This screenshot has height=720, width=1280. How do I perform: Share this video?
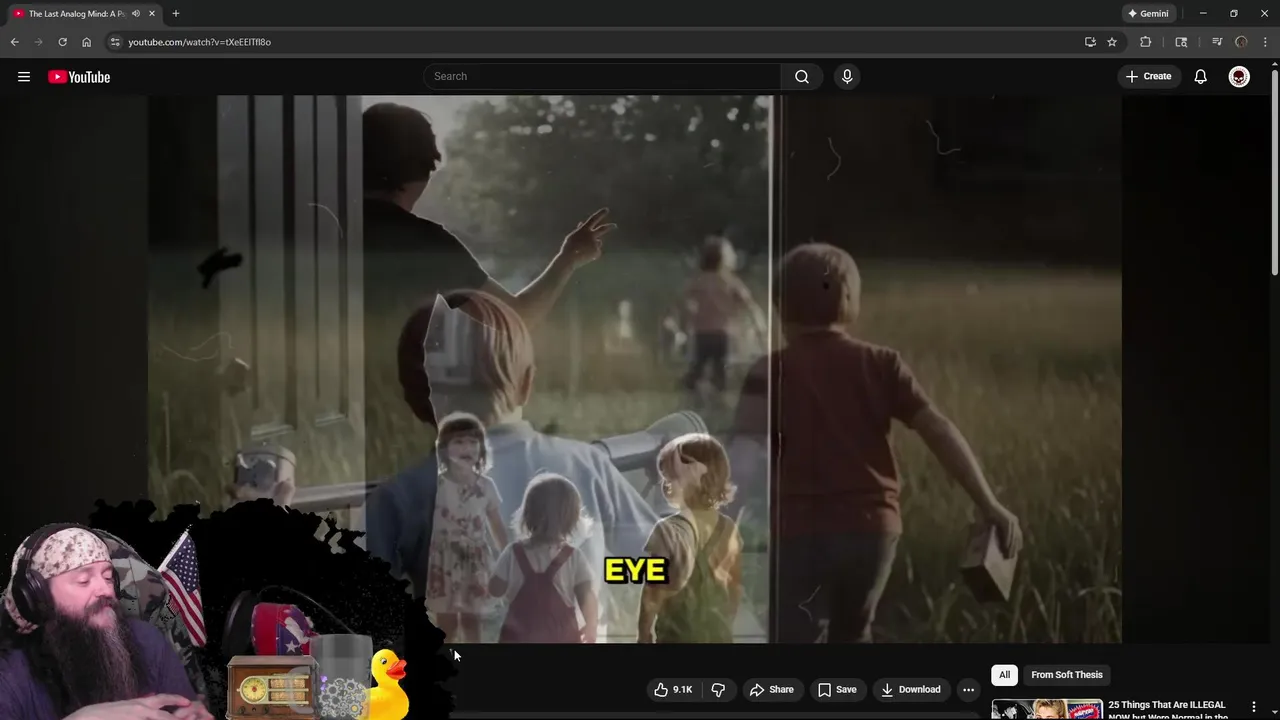pyautogui.click(x=771, y=689)
